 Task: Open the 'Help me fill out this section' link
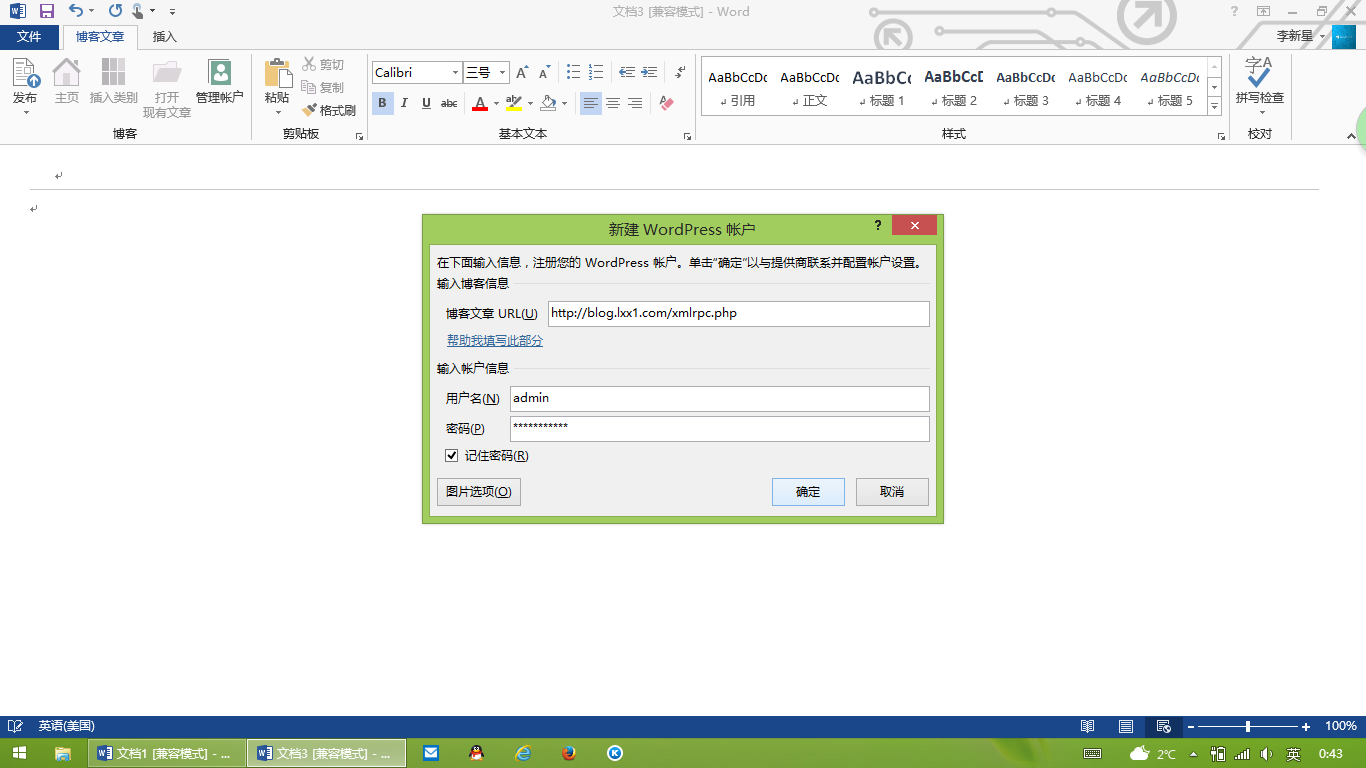pos(495,341)
